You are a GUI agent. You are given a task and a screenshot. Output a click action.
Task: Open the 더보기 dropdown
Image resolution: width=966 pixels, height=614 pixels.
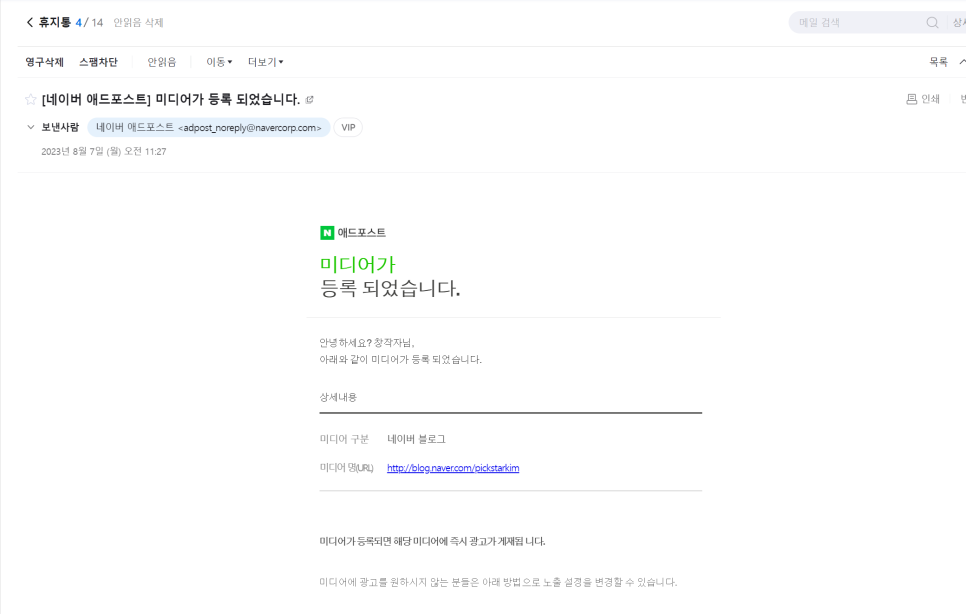click(266, 62)
